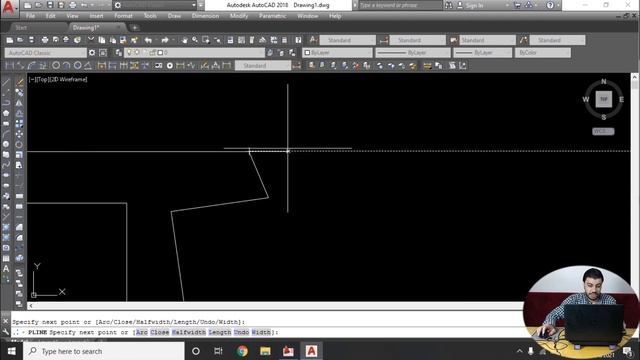Select the Erase modify tool
The height and width of the screenshot is (360, 640).
(x=19, y=82)
